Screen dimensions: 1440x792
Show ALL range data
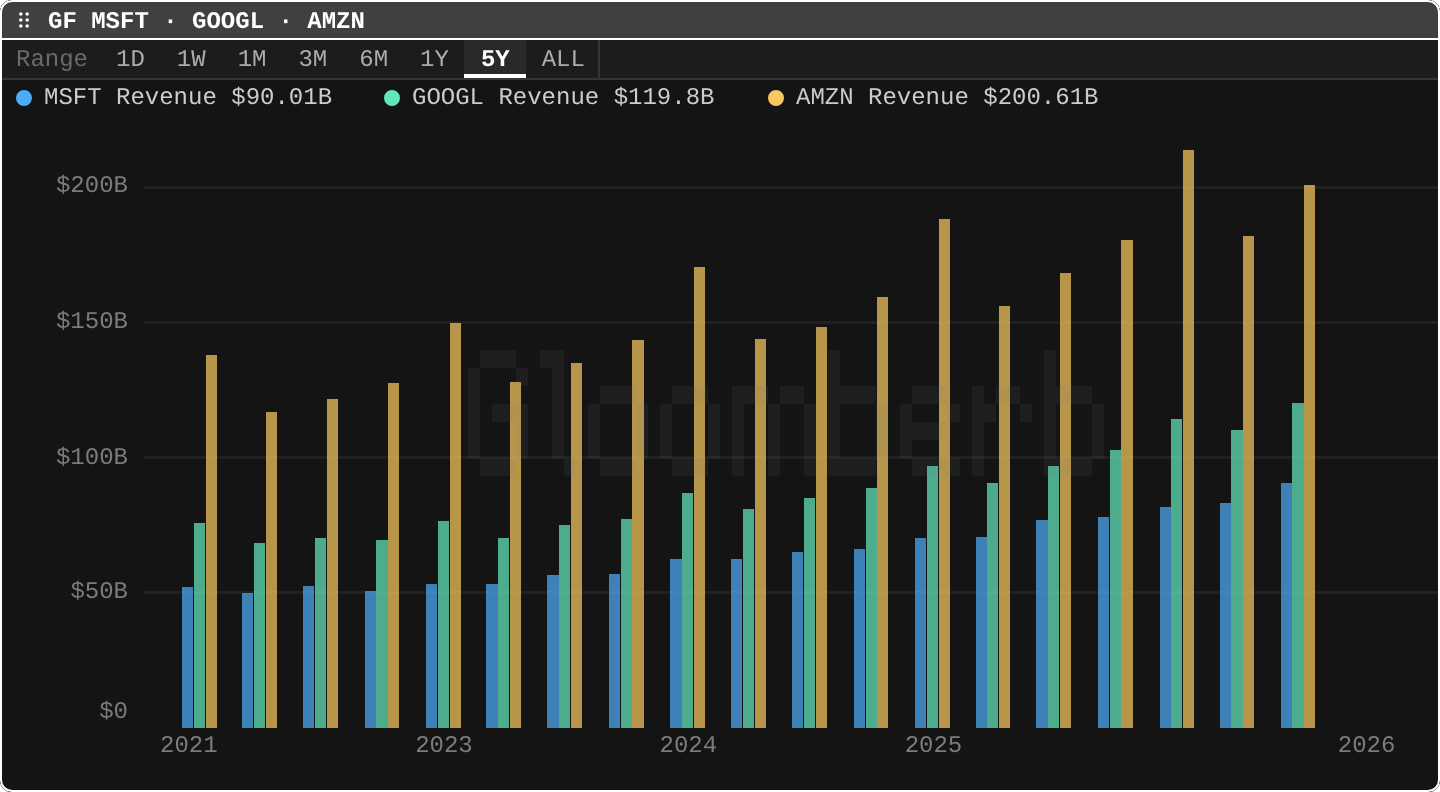(x=563, y=59)
